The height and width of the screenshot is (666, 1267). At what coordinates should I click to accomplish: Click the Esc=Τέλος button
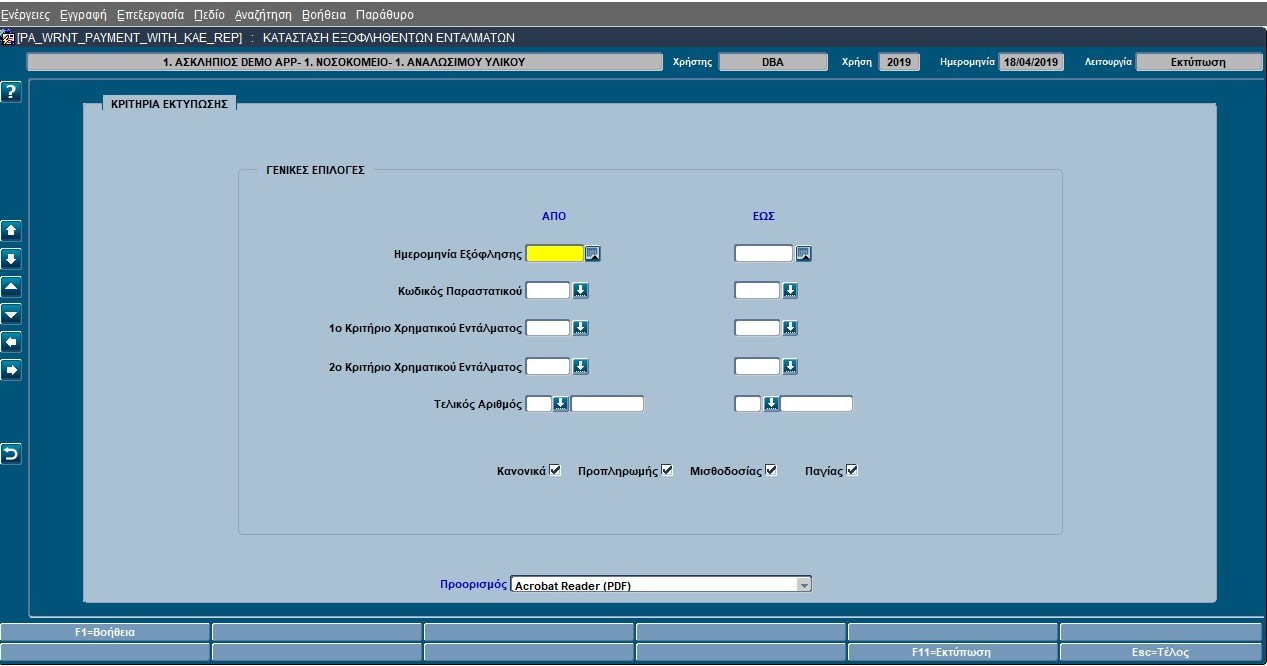1160,652
